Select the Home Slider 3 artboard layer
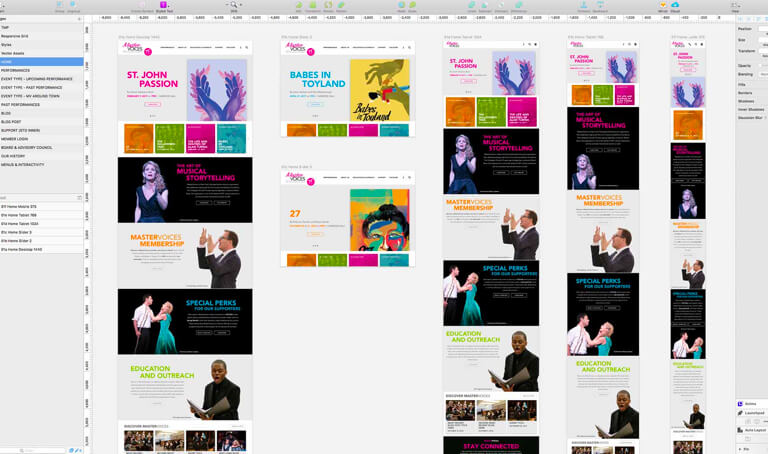This screenshot has width=768, height=454. pos(42,232)
